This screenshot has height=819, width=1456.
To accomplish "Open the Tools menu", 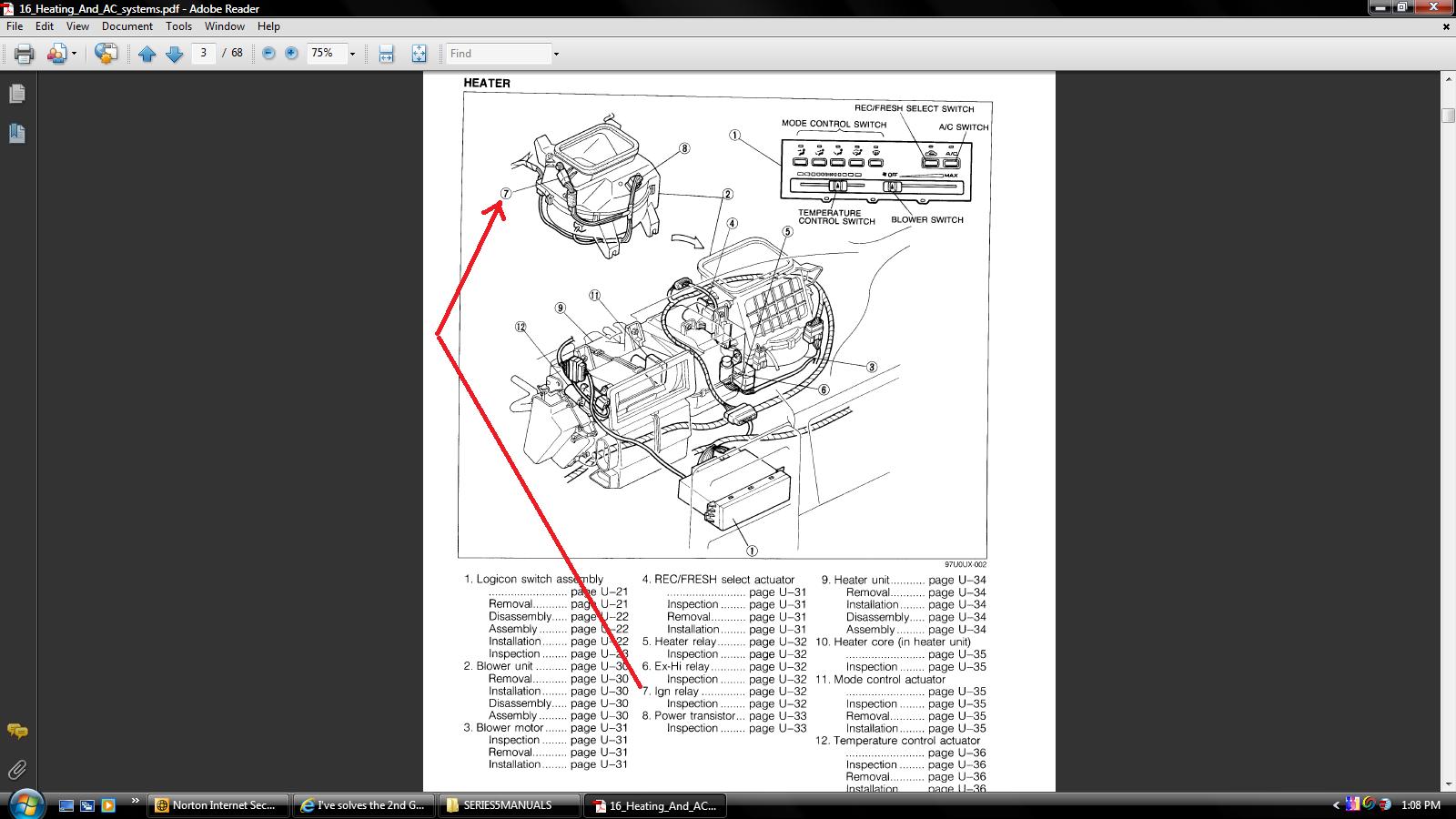I will tap(178, 26).
